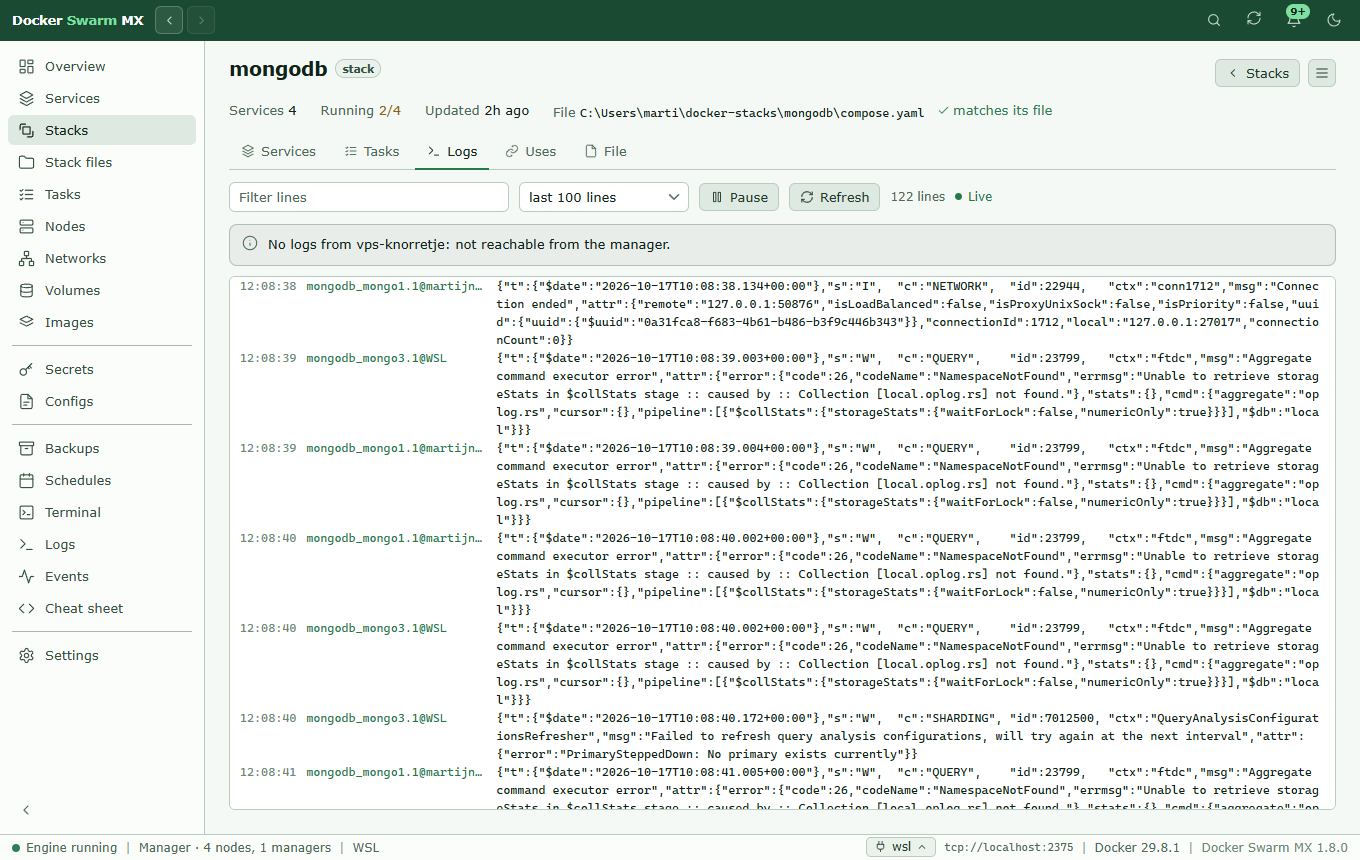
Task: Open Overview in the sidebar
Action: click(x=102, y=66)
